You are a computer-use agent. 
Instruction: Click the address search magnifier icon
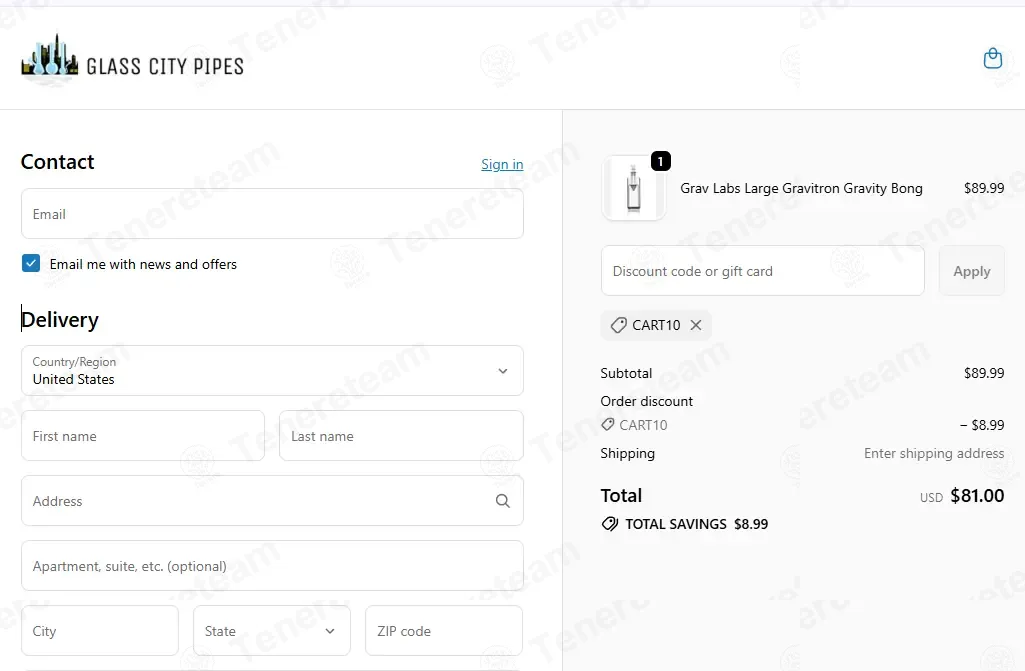pyautogui.click(x=502, y=501)
